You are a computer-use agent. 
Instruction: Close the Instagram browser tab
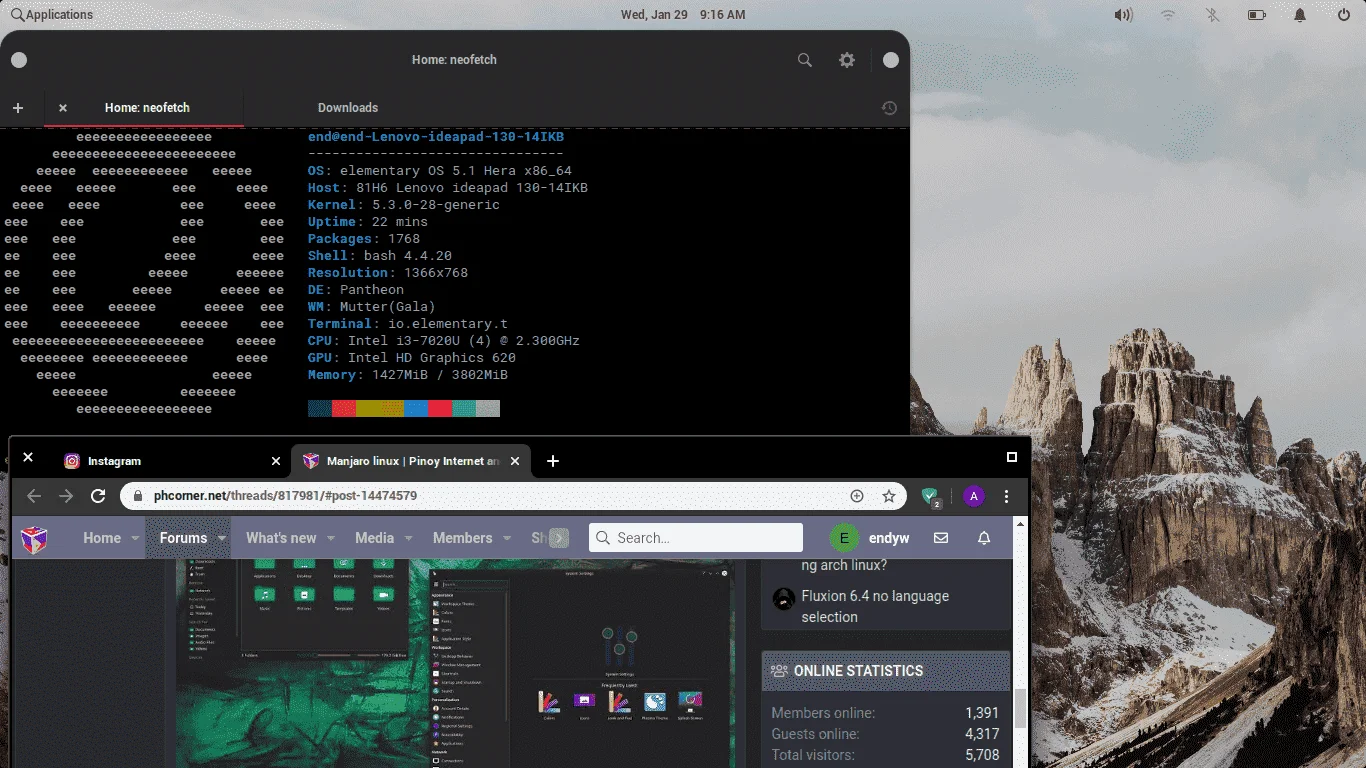pyautogui.click(x=276, y=461)
